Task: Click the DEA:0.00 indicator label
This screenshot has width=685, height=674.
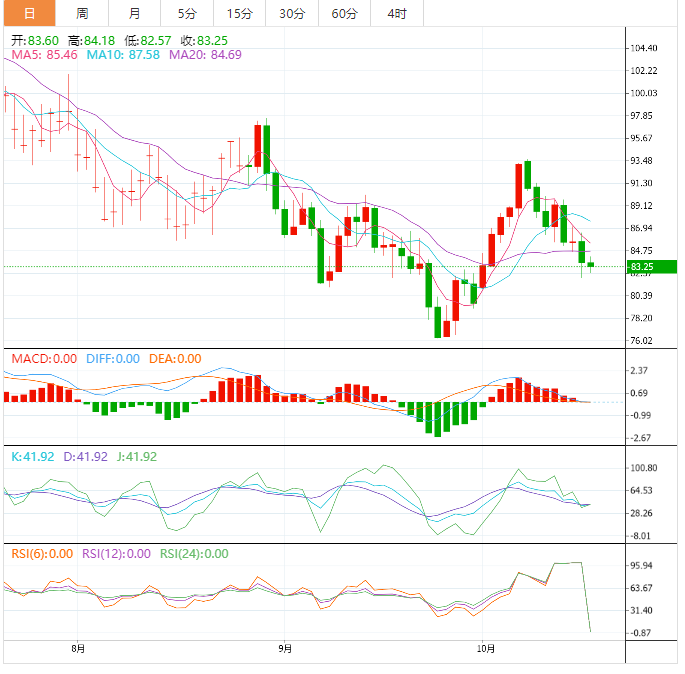Action: pos(175,359)
